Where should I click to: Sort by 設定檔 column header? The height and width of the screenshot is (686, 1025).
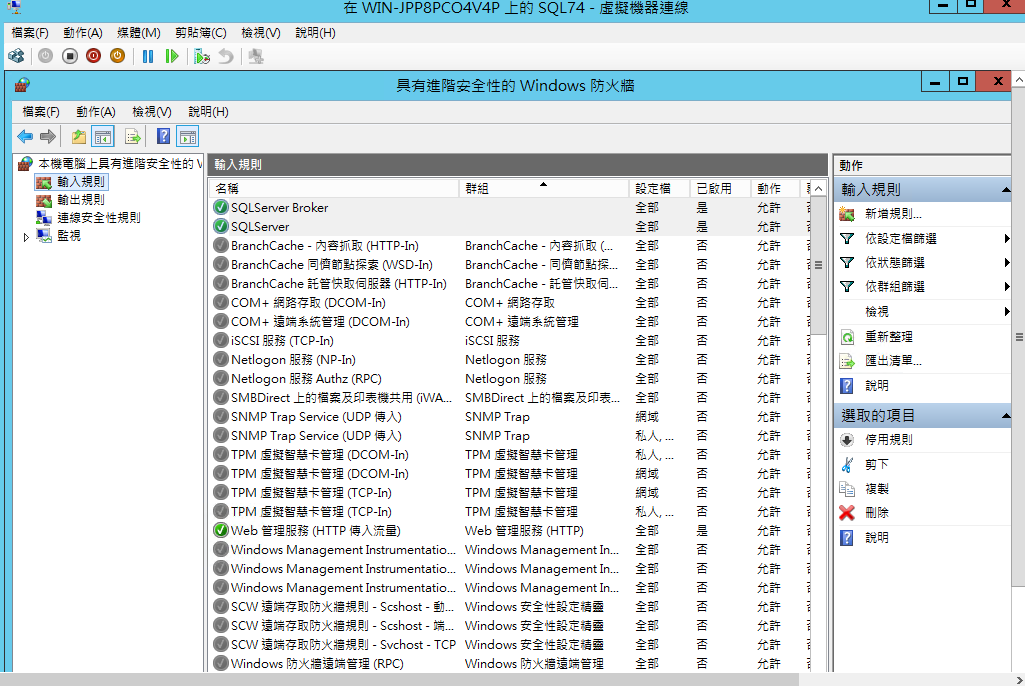[x=659, y=188]
